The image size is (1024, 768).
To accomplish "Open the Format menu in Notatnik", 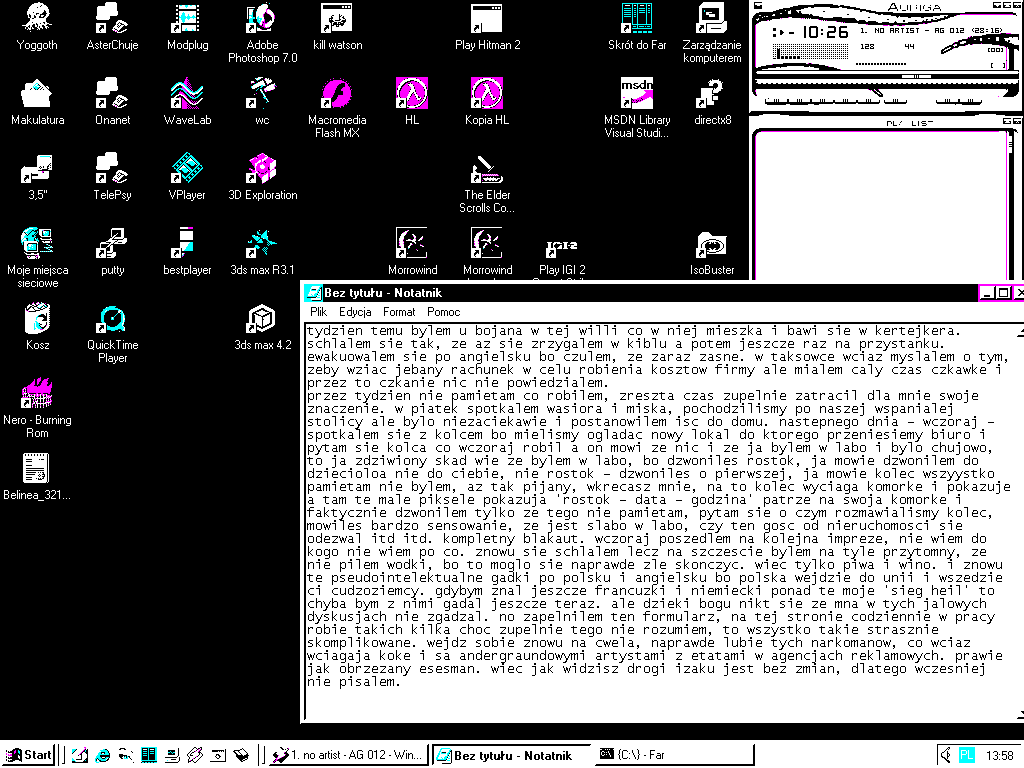I will [x=398, y=312].
